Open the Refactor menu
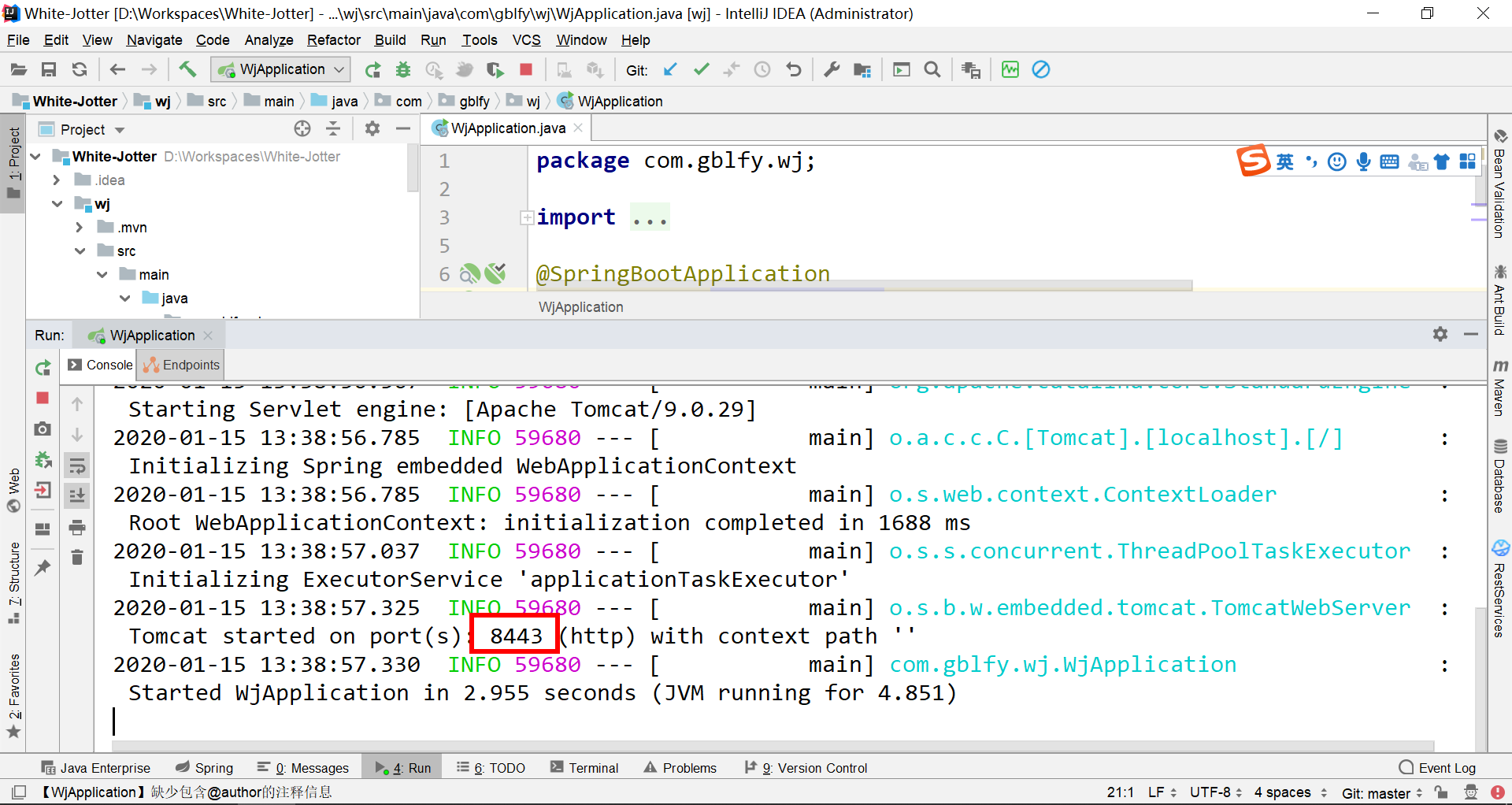This screenshot has width=1512, height=805. point(334,40)
